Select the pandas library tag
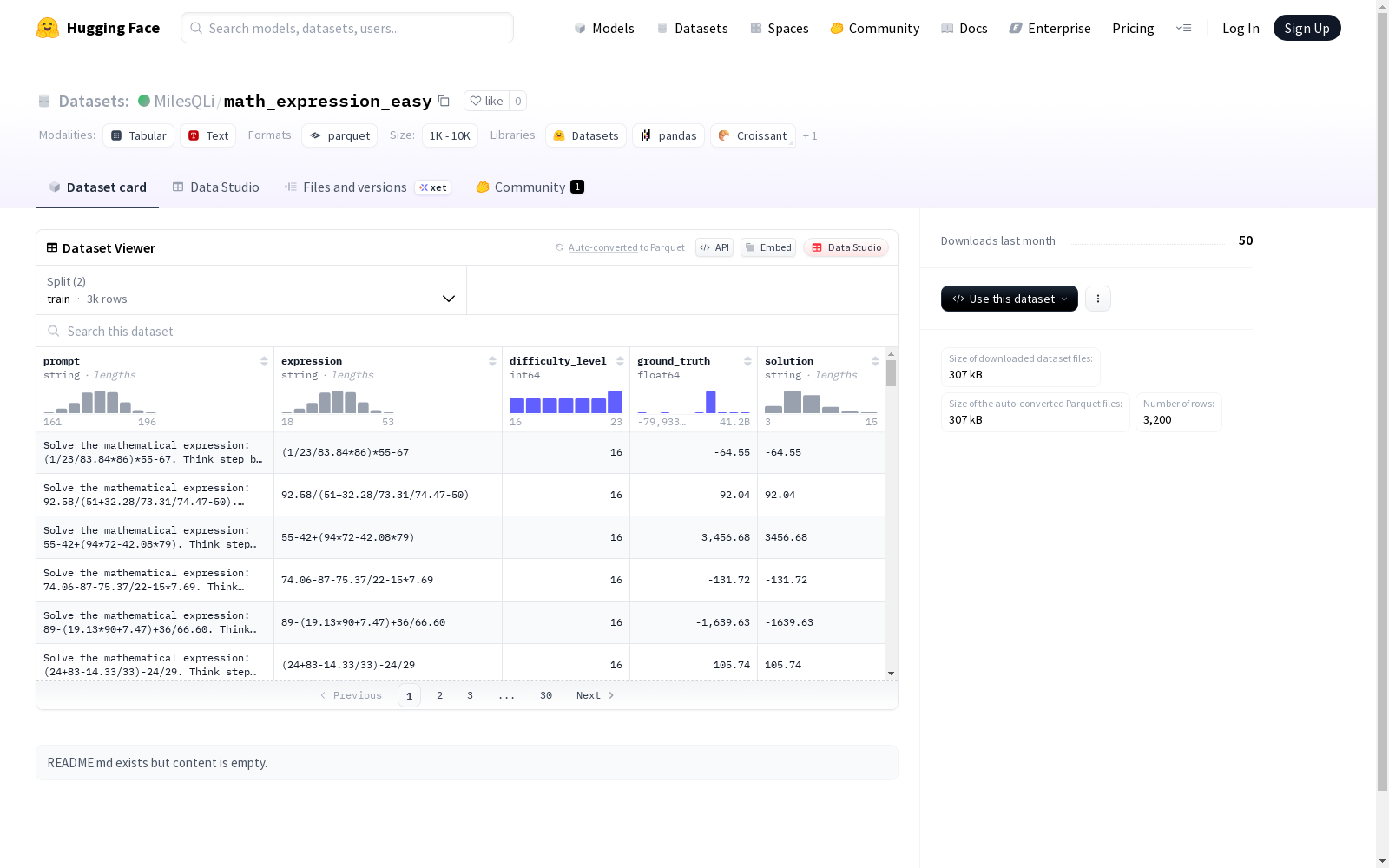Viewport: 1389px width, 868px height. click(x=668, y=135)
